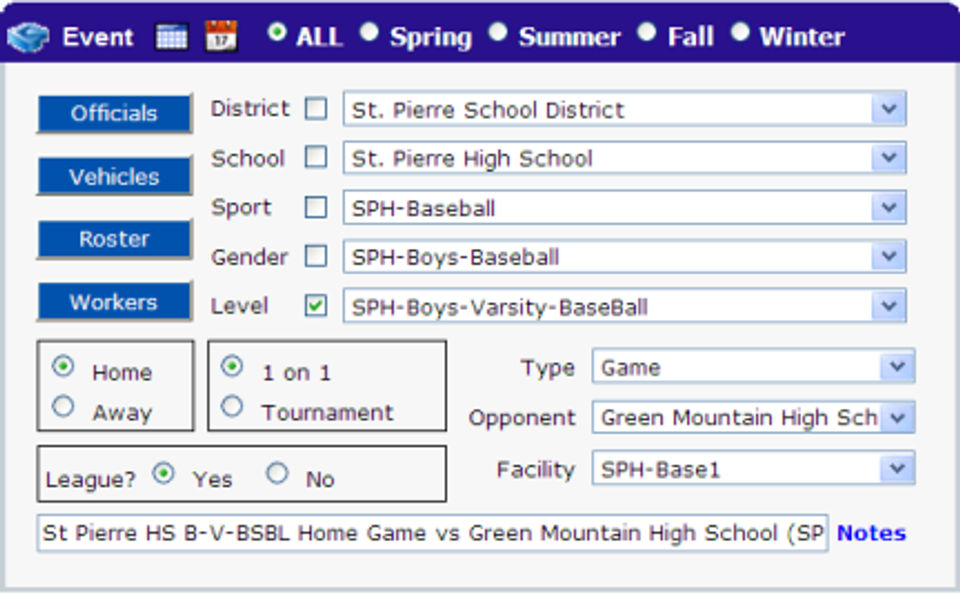Click the Officials button

[x=114, y=113]
